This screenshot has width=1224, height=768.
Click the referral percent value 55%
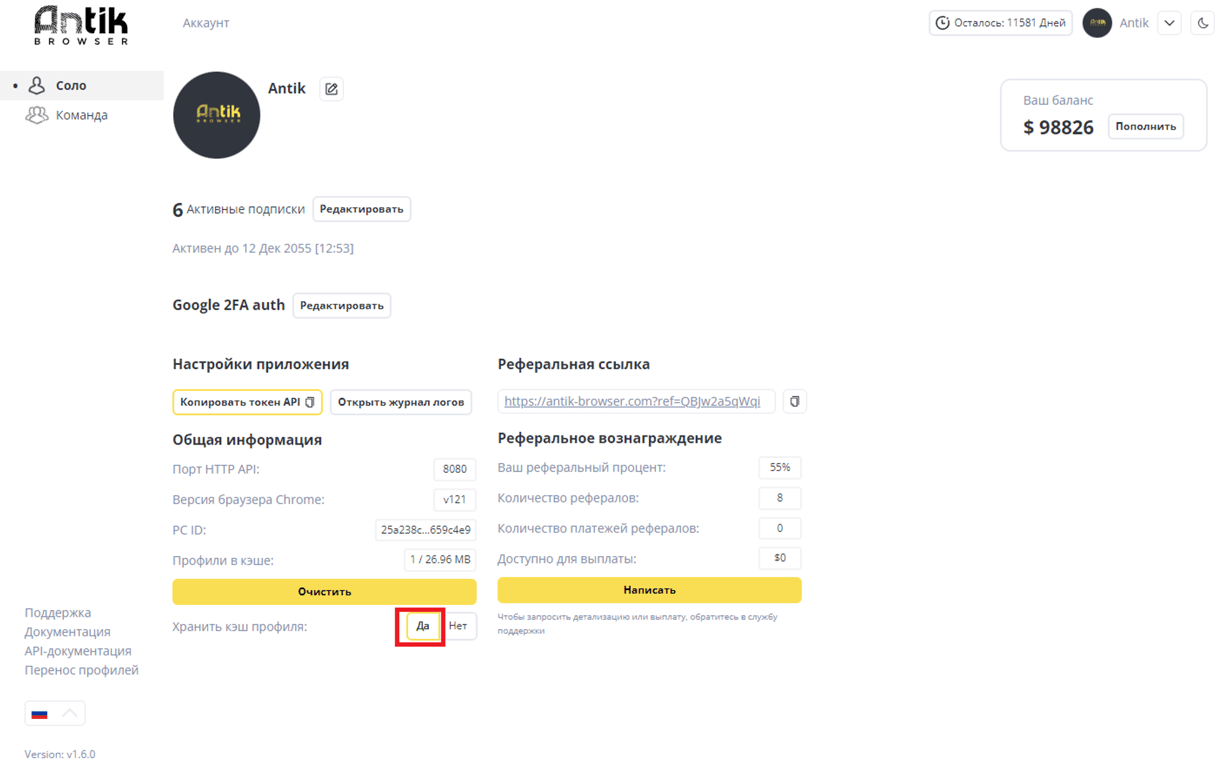click(780, 467)
